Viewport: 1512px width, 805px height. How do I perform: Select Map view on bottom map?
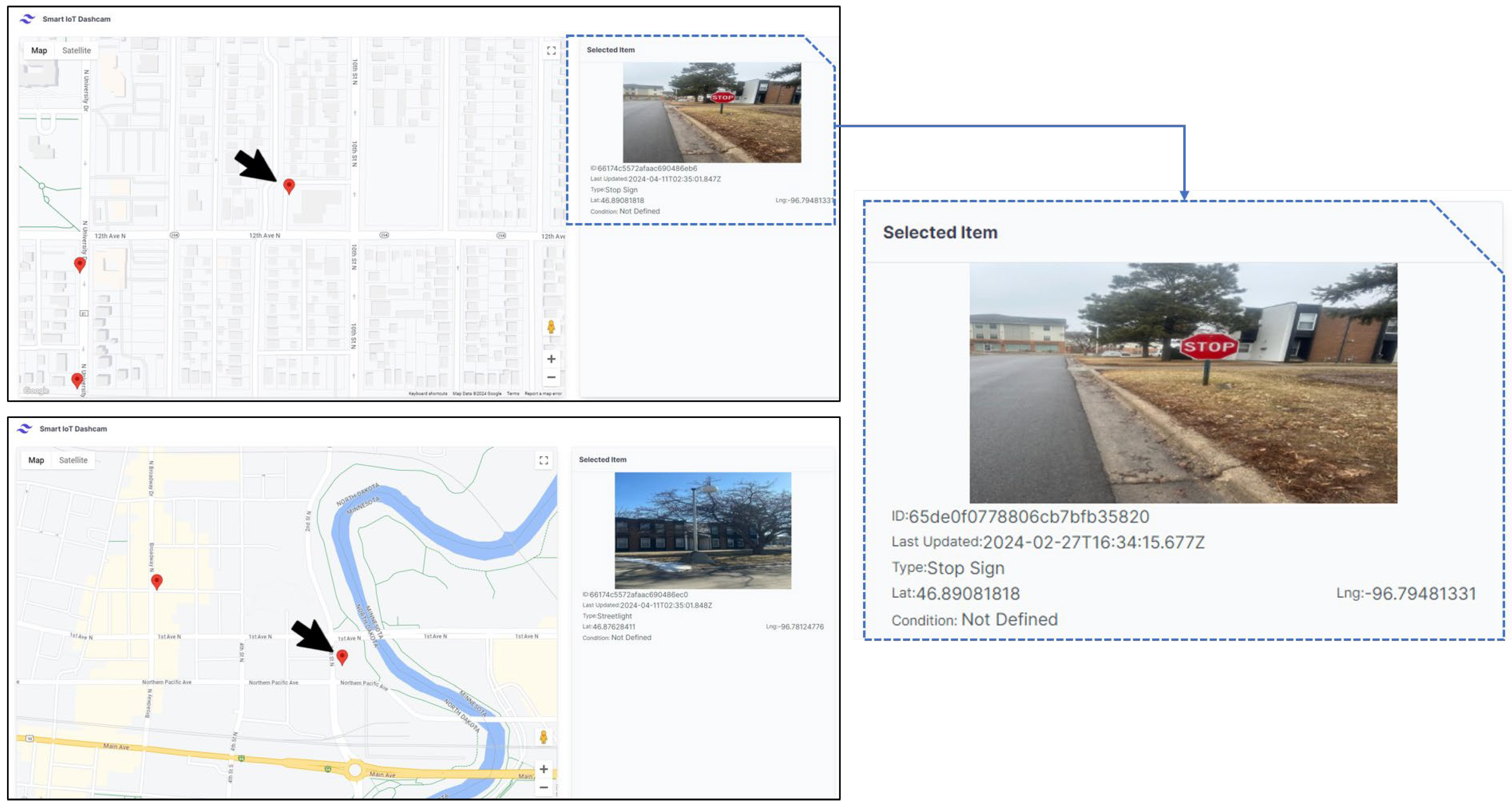36,460
